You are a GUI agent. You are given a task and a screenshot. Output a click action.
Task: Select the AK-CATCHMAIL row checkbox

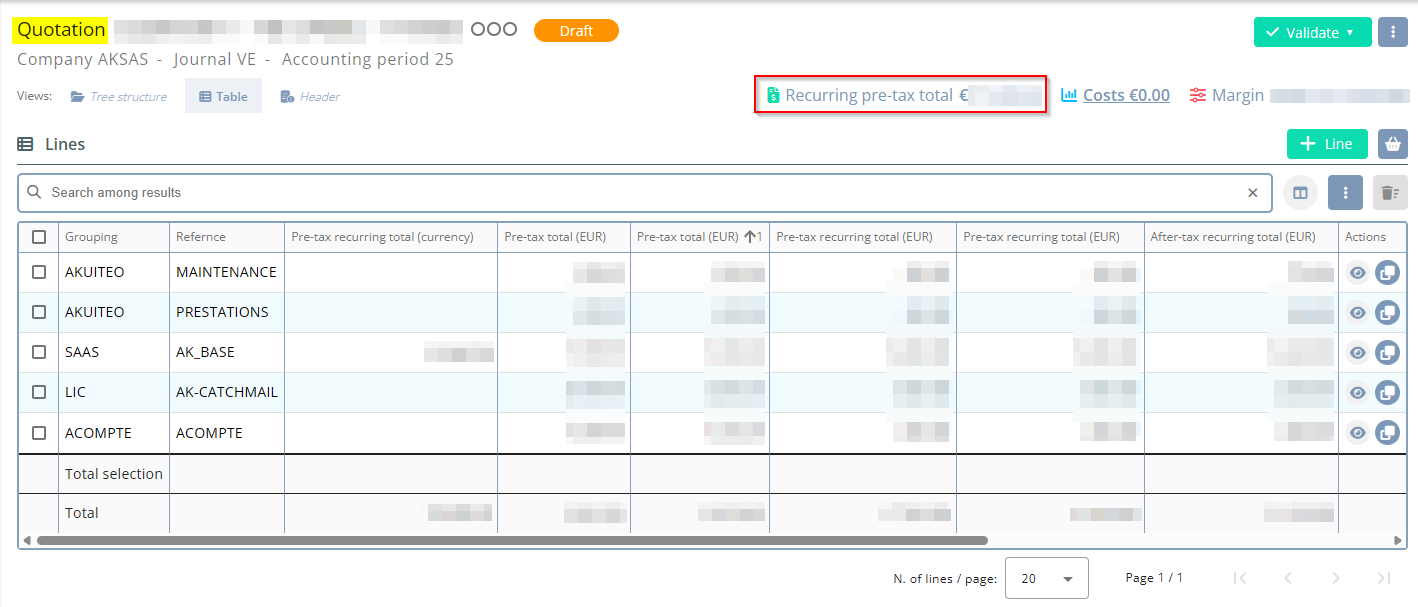point(39,392)
